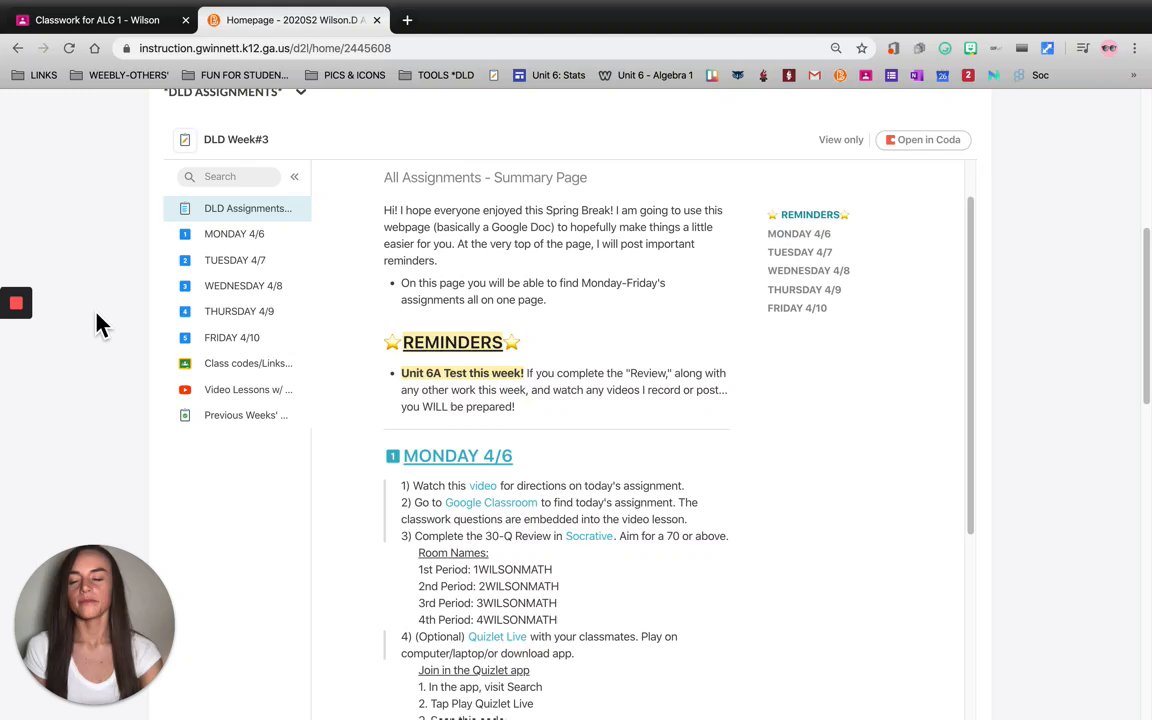Close the Classwork for ALG 1 tab
The image size is (1152, 720).
pos(186,21)
